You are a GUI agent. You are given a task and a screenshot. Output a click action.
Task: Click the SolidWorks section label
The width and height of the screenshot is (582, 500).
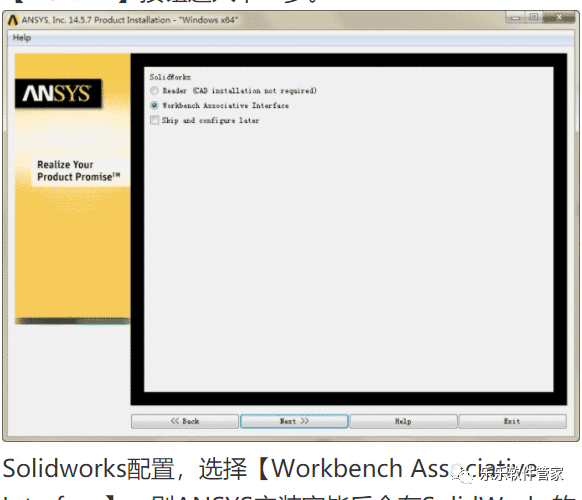click(170, 77)
